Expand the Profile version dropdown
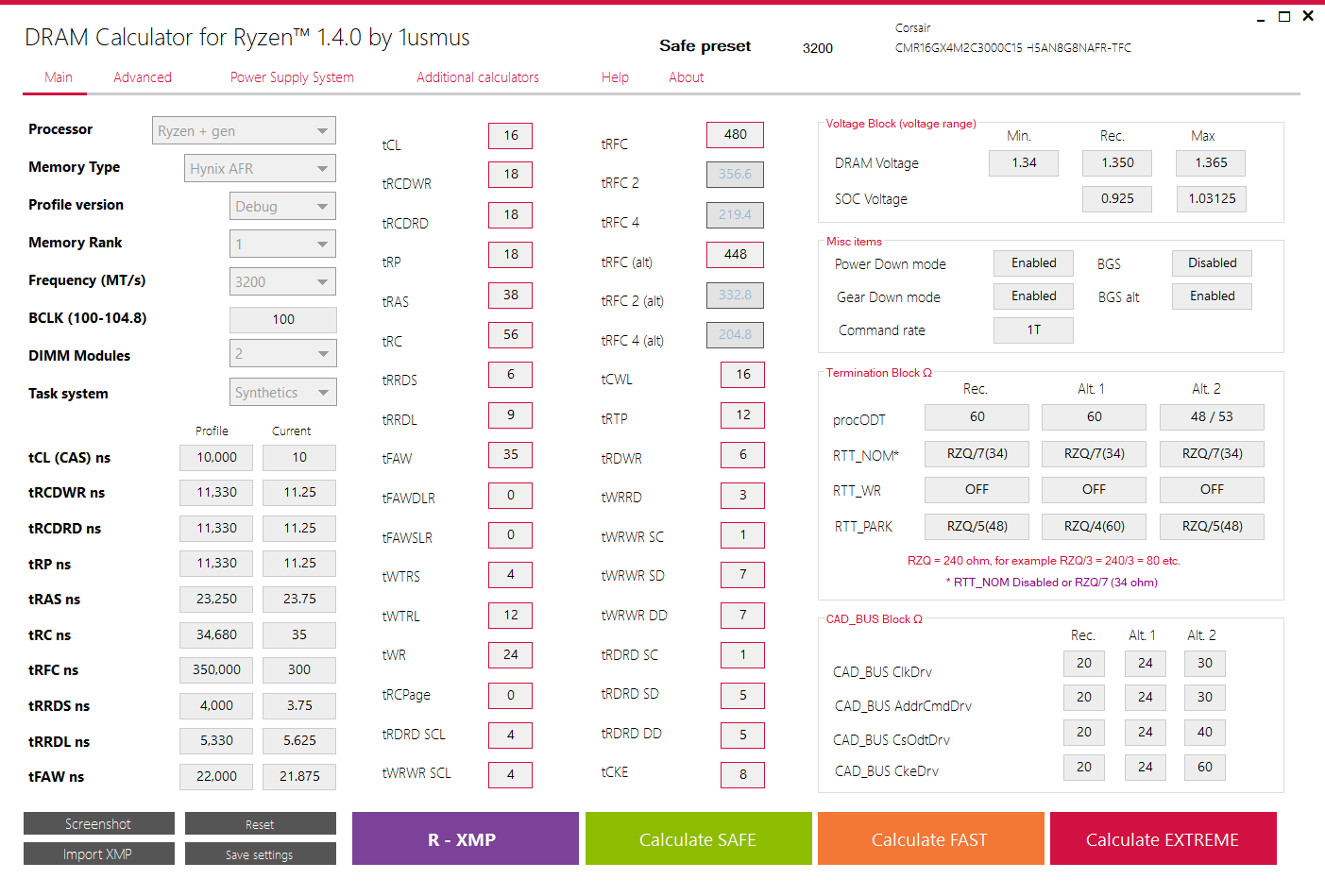Viewport: 1325px width, 896px height. point(282,206)
